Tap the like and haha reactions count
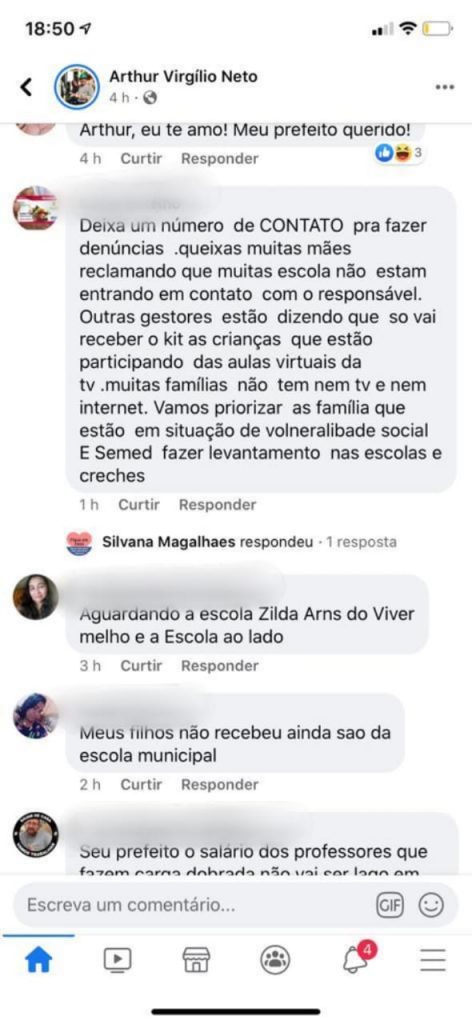The width and height of the screenshot is (472, 1024). click(400, 153)
